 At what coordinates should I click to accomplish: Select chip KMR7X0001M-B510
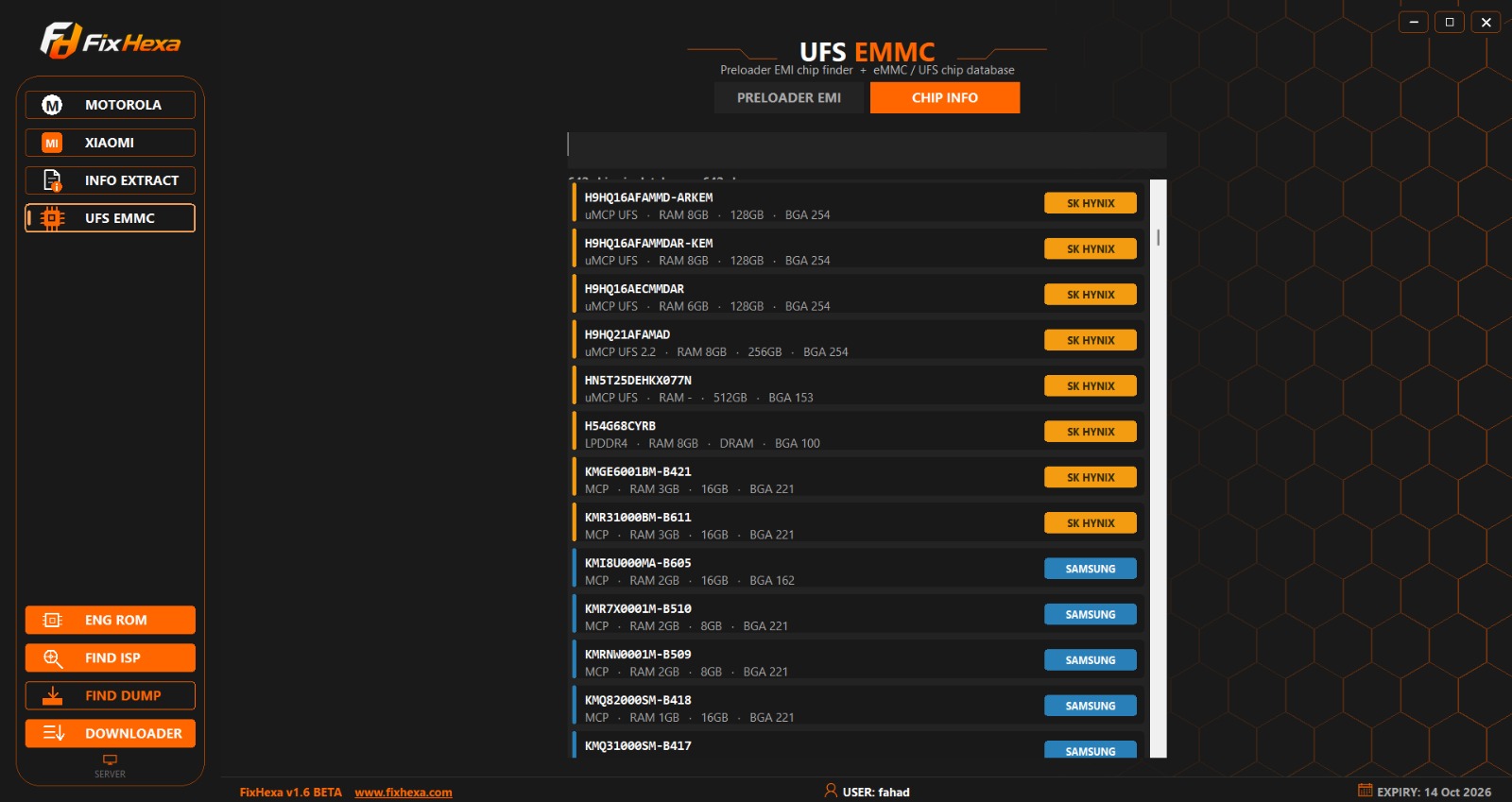tap(858, 616)
